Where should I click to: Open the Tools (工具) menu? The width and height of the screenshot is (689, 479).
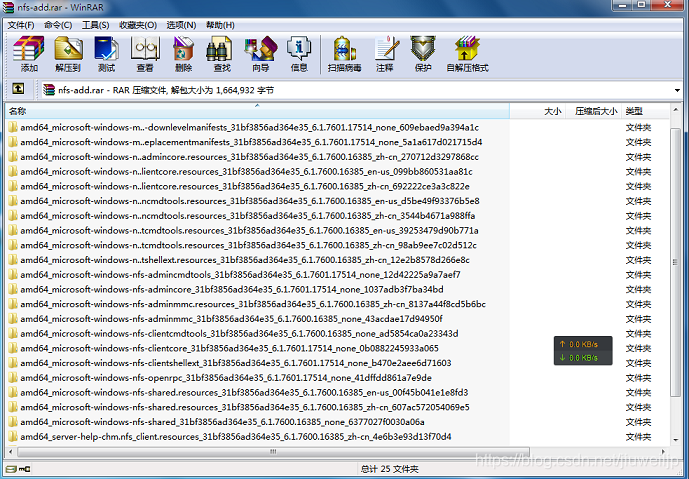pos(95,25)
